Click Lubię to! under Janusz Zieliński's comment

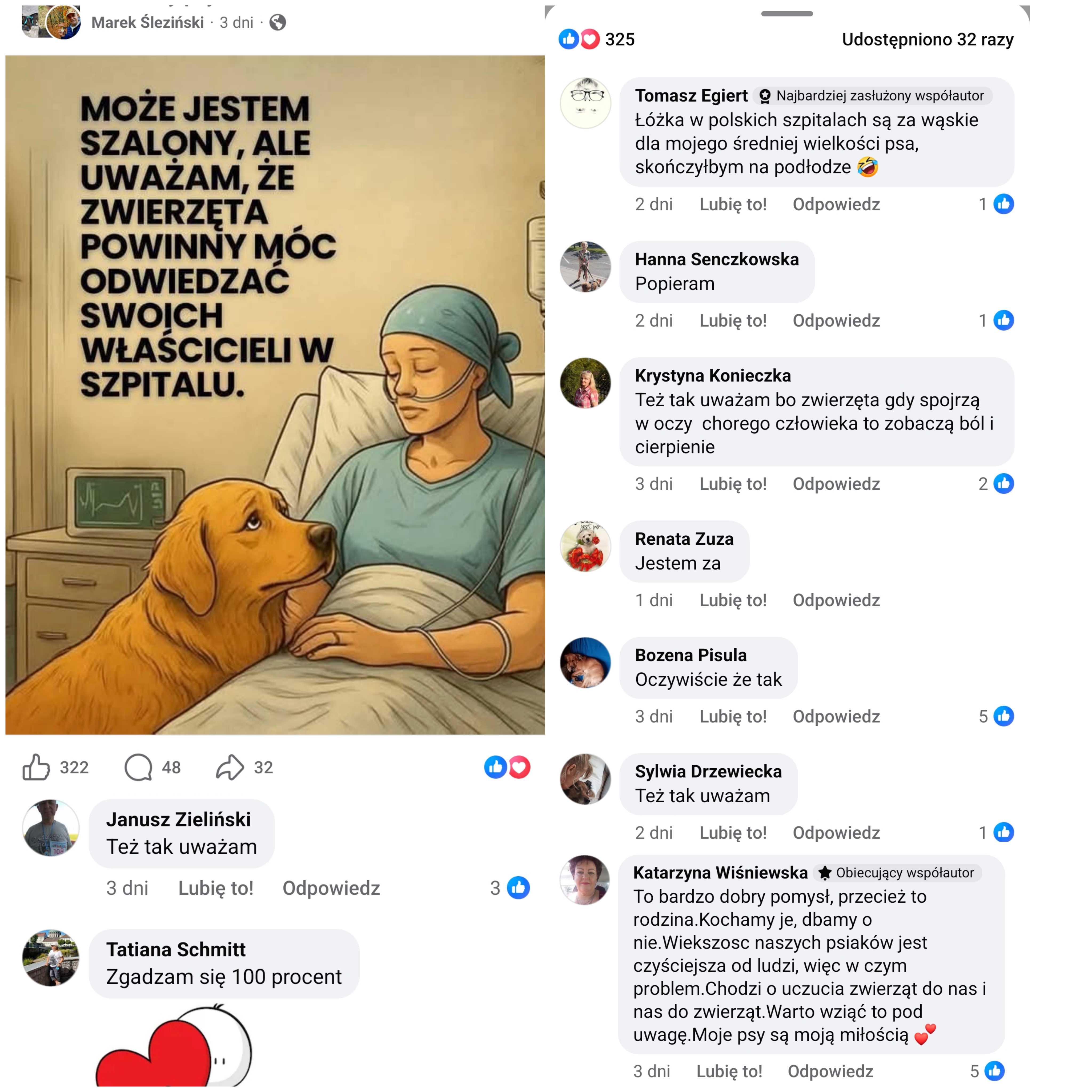click(216, 888)
